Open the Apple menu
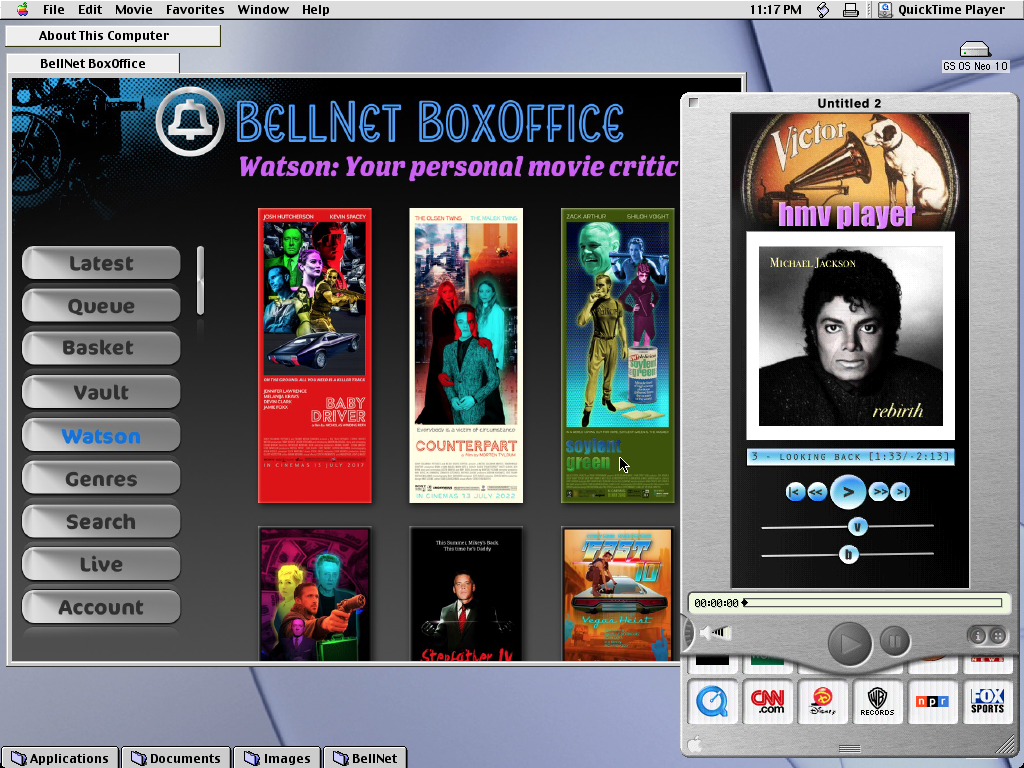 (22, 10)
